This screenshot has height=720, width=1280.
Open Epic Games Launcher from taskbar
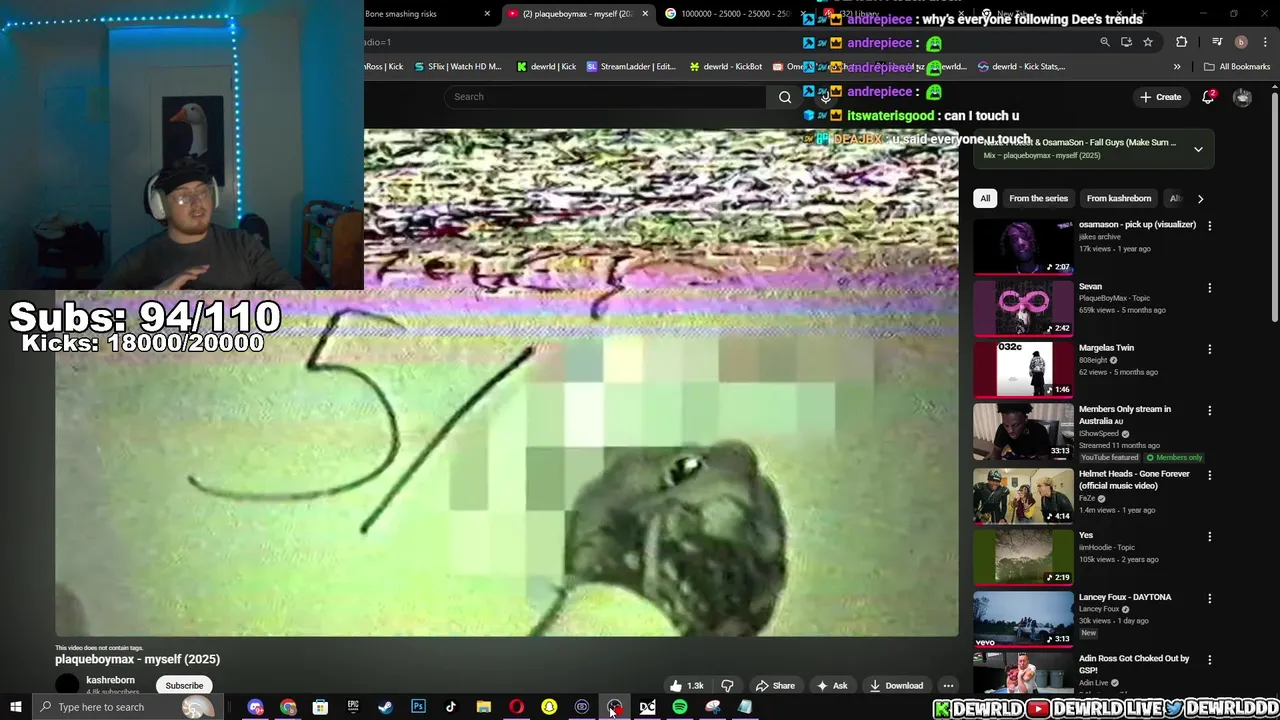(x=353, y=707)
